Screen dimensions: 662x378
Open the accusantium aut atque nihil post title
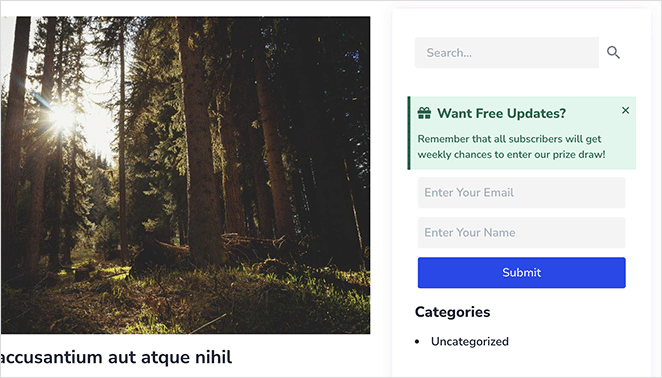tap(115, 357)
